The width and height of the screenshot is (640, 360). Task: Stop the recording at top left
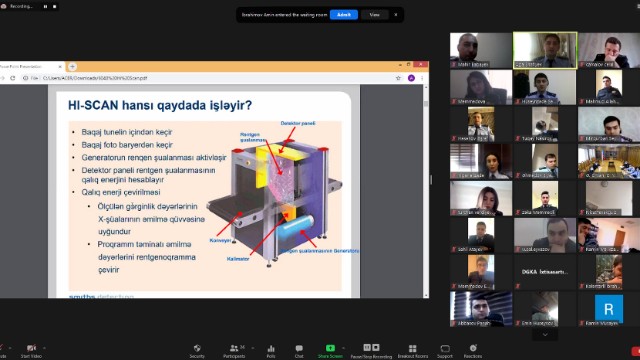54,7
